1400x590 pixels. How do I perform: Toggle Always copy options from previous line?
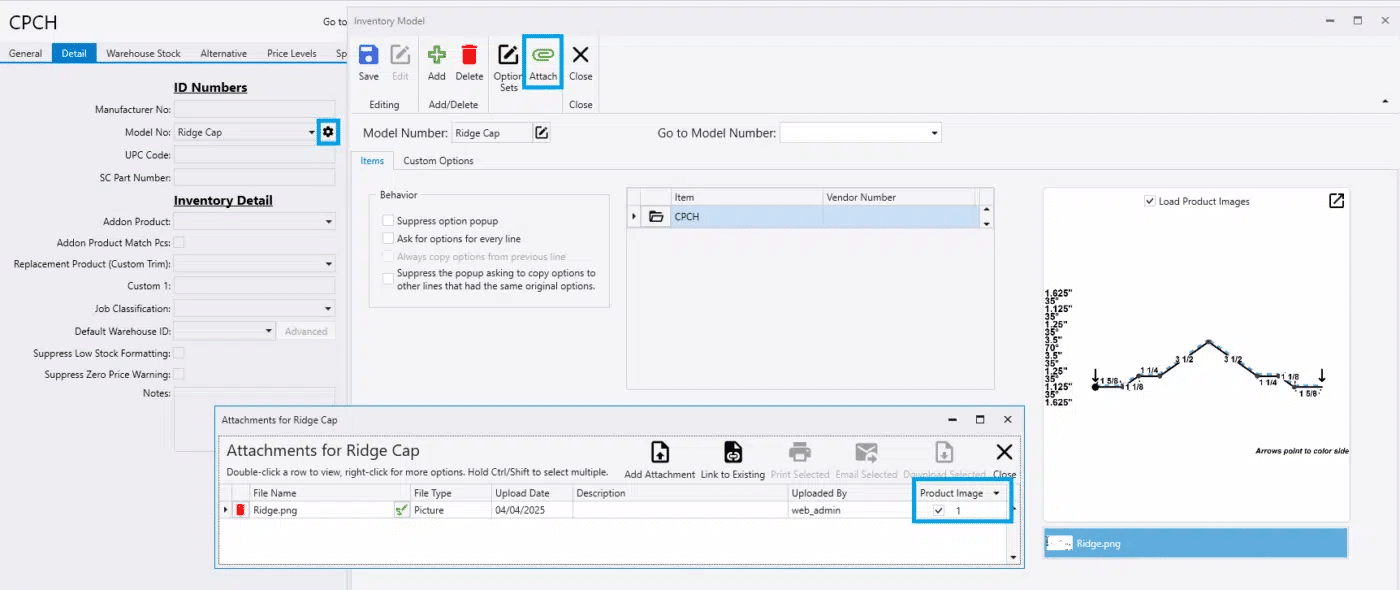pos(388,257)
